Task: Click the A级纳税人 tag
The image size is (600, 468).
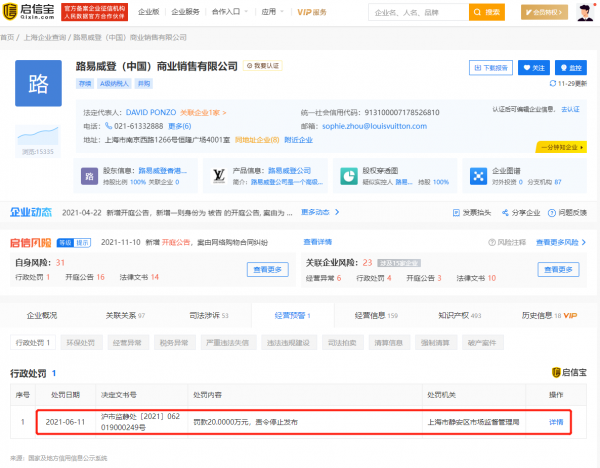Action: (114, 83)
